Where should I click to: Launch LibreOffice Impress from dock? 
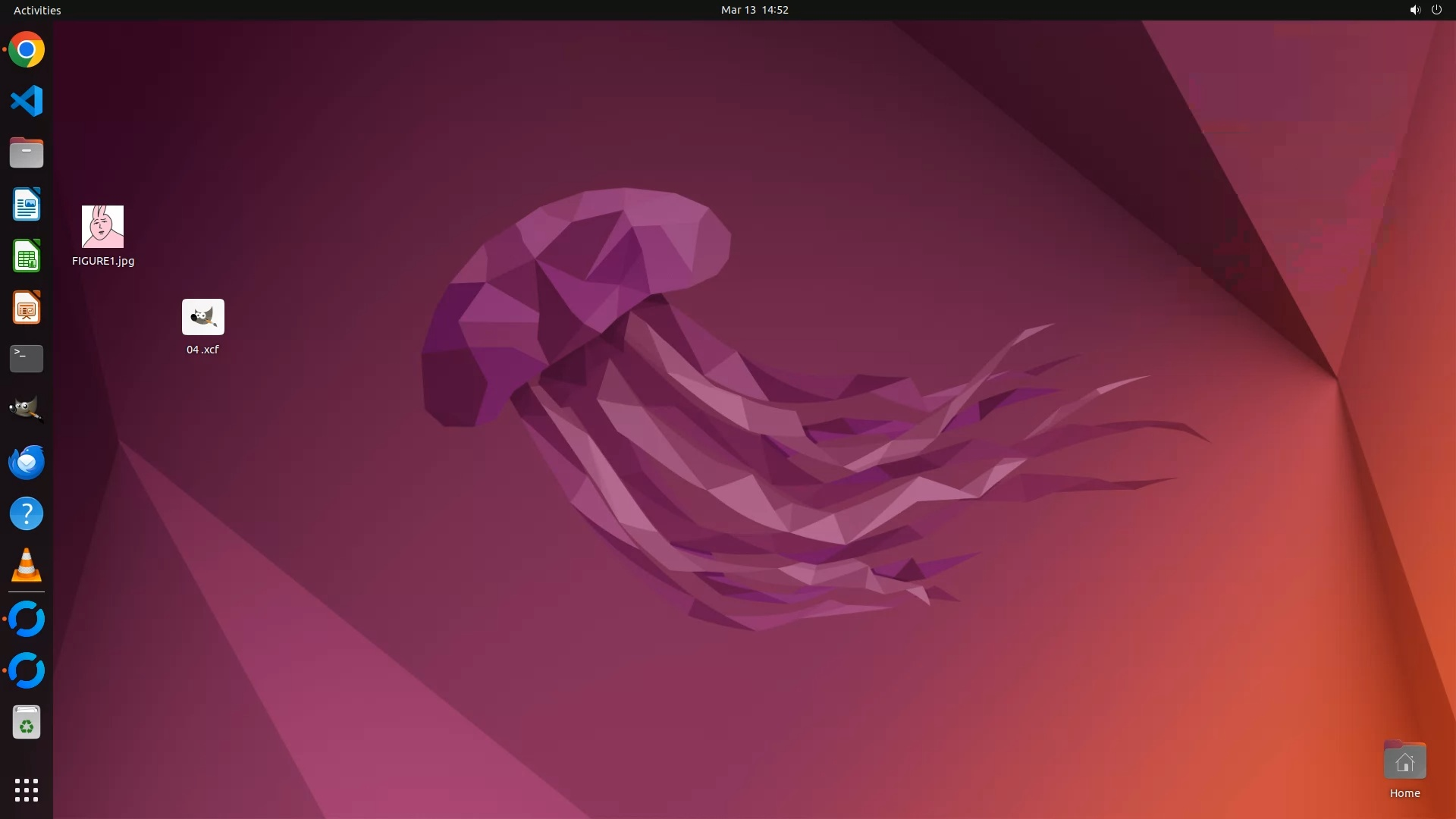coord(27,308)
